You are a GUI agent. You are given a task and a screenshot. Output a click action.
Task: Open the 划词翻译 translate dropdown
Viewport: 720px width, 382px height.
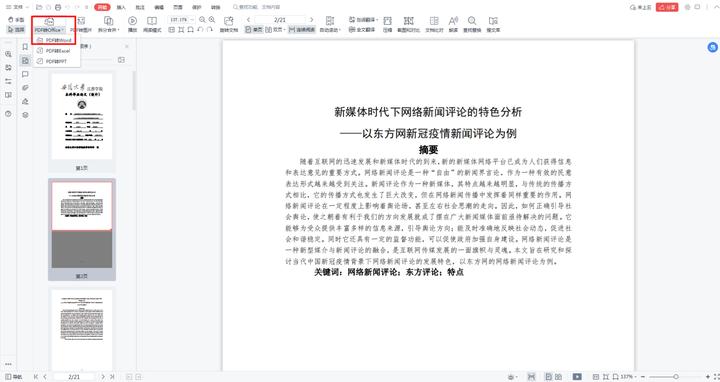(x=363, y=20)
